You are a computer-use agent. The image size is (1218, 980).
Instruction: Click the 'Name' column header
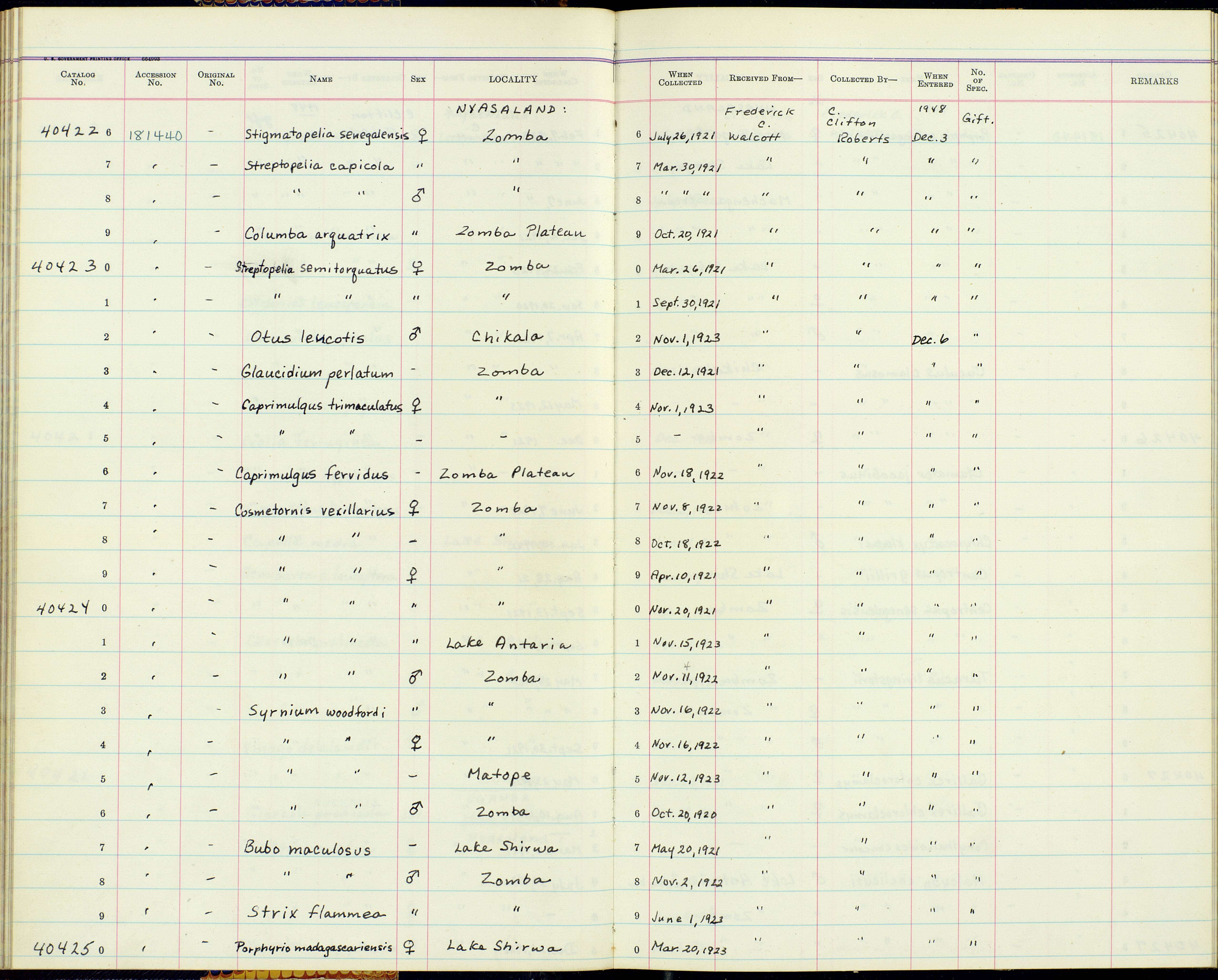[x=321, y=79]
